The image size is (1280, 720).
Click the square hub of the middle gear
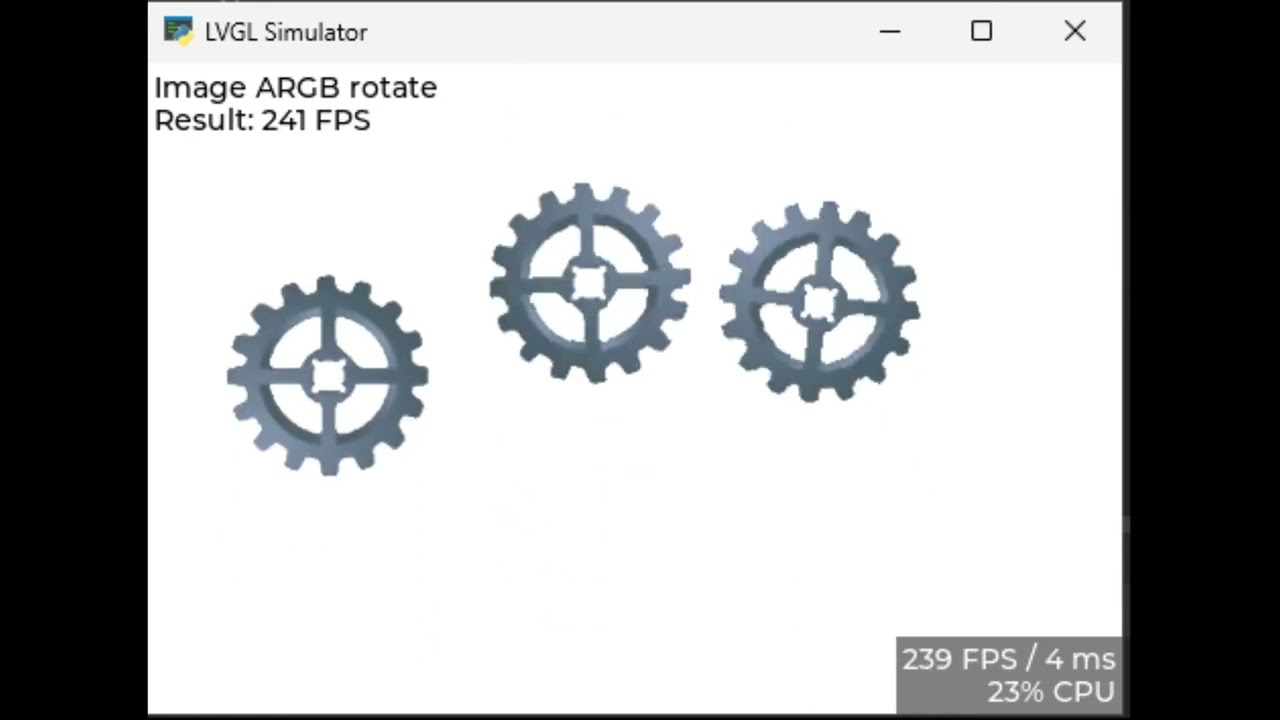pyautogui.click(x=590, y=284)
